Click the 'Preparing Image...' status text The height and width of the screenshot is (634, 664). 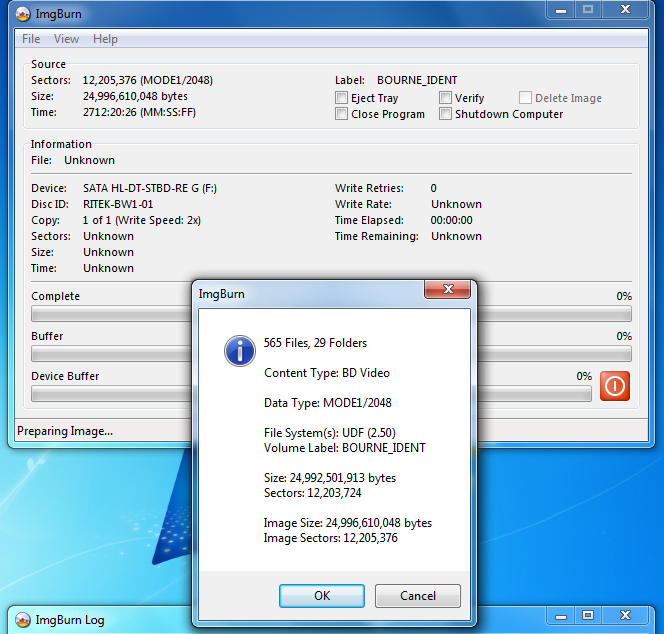coord(65,431)
